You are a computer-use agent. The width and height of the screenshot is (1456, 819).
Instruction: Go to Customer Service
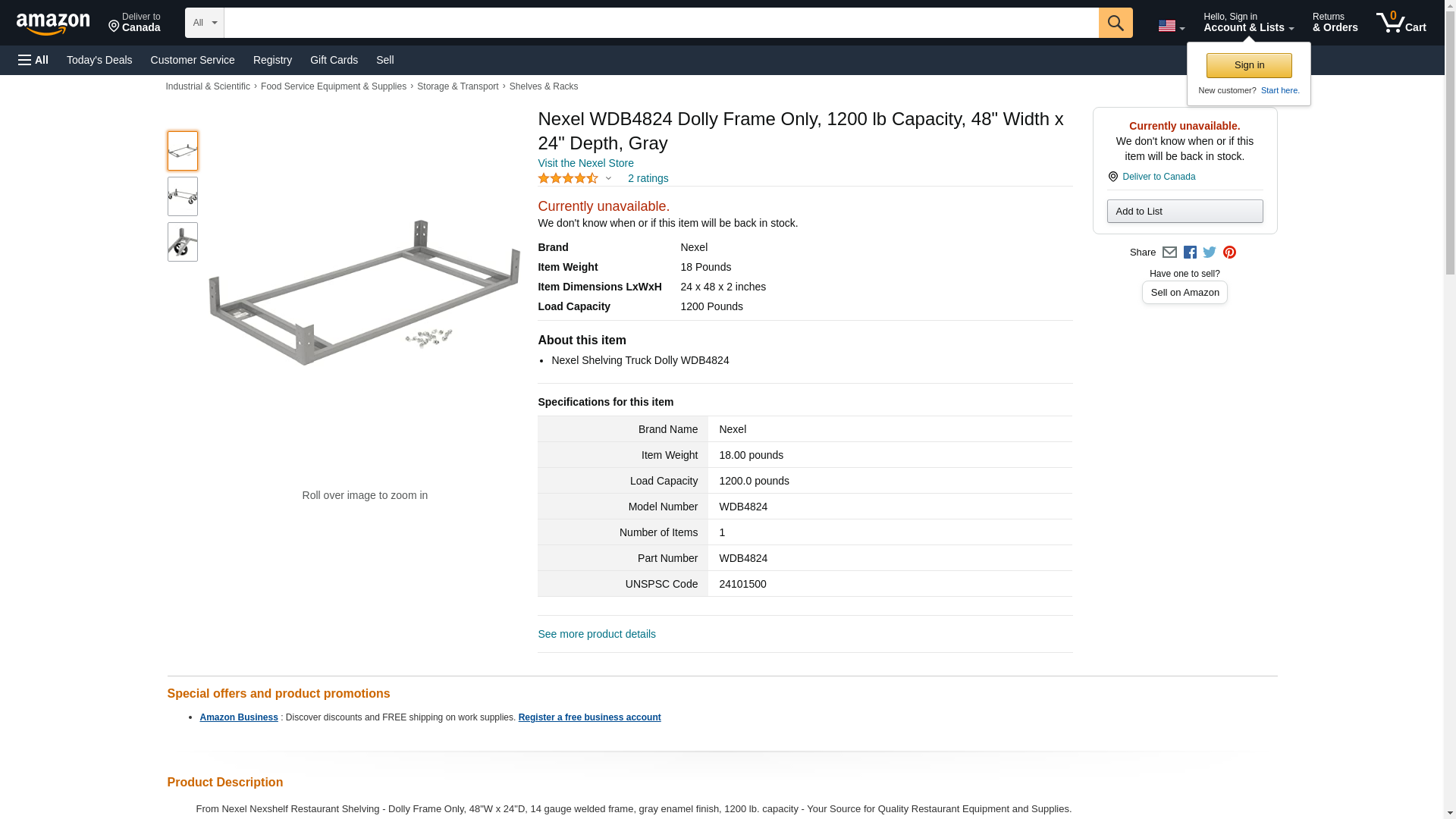(193, 60)
